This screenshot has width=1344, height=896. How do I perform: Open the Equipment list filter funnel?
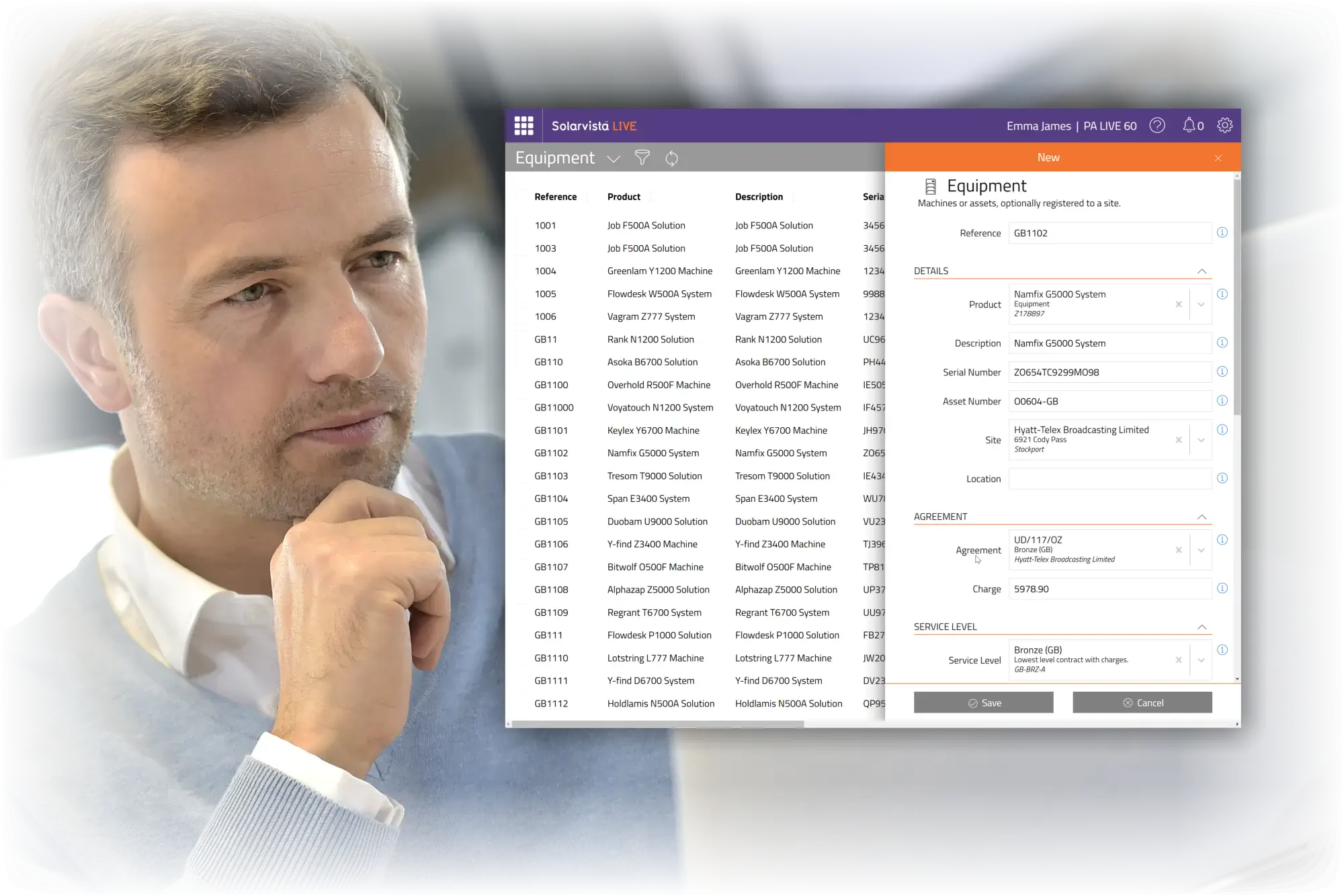pyautogui.click(x=642, y=158)
